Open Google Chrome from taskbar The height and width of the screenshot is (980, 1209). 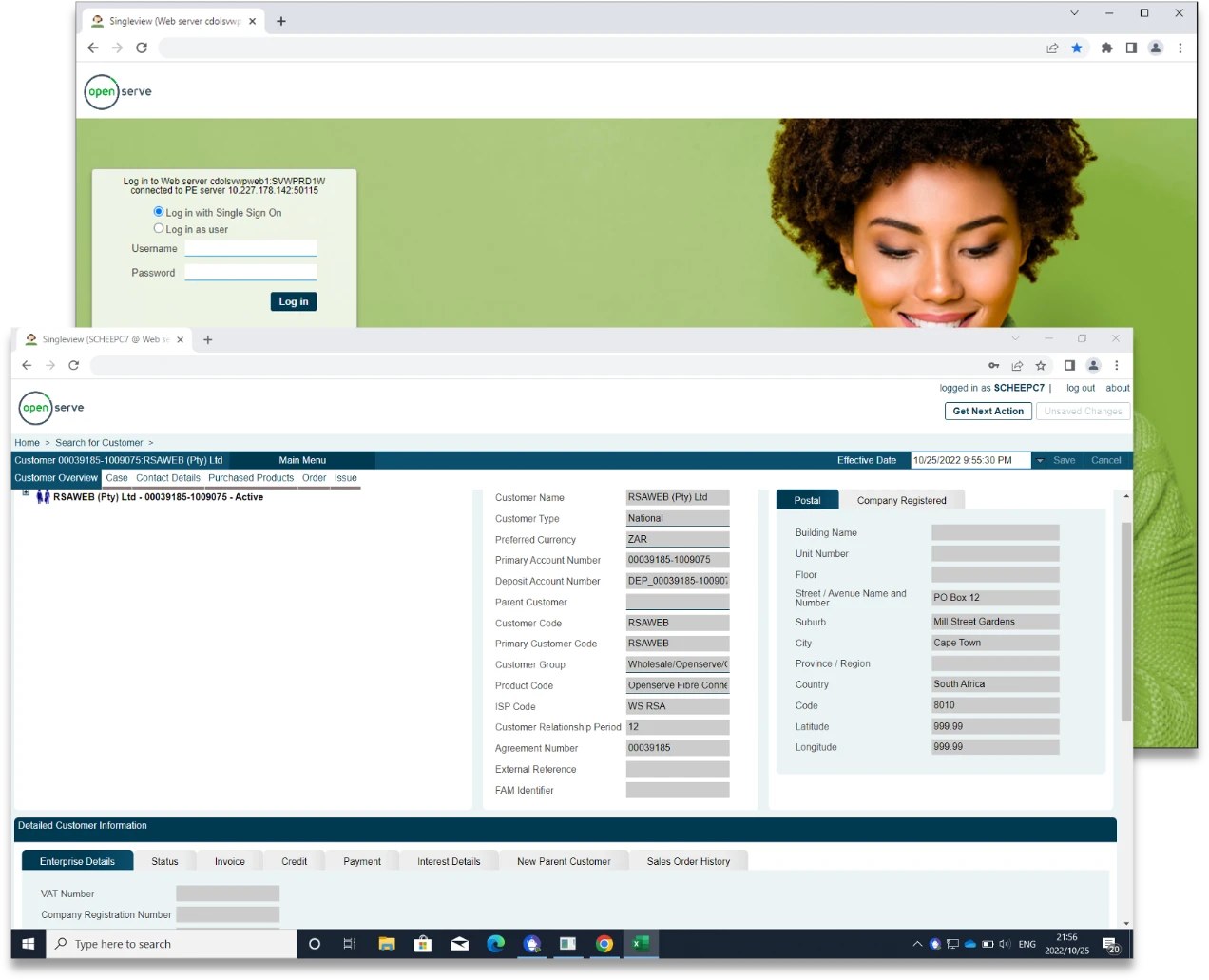coord(604,944)
